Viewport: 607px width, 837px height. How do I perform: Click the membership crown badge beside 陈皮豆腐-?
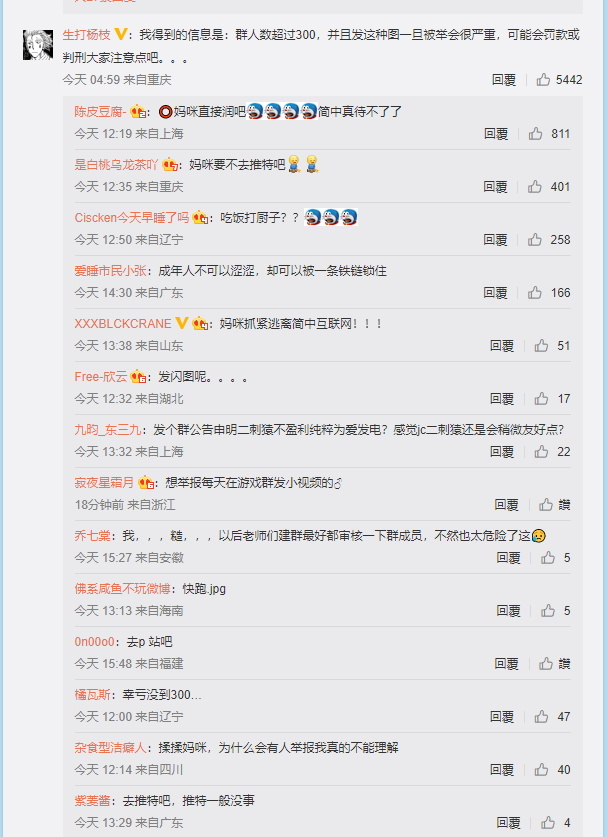pyautogui.click(x=138, y=112)
